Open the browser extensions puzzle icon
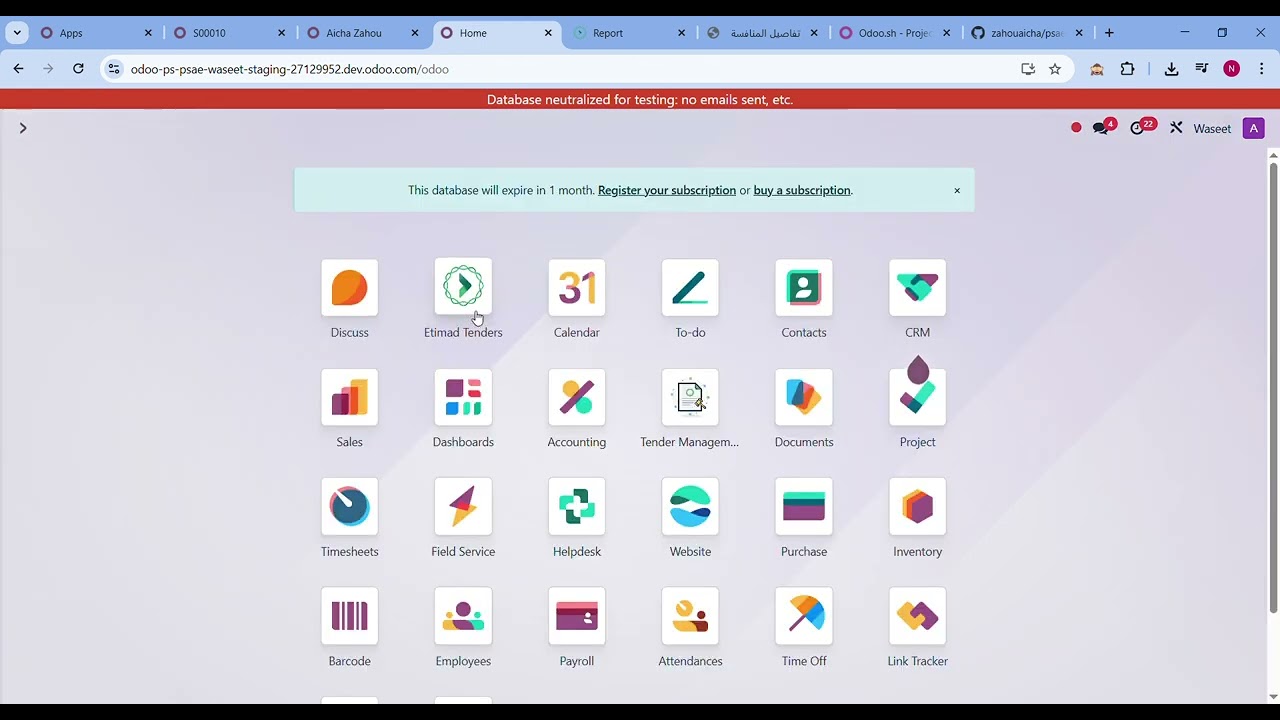This screenshot has height=720, width=1280. tap(1128, 69)
